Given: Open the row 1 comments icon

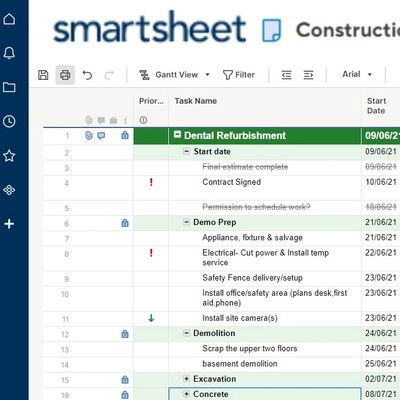Looking at the screenshot, I should coord(101,135).
